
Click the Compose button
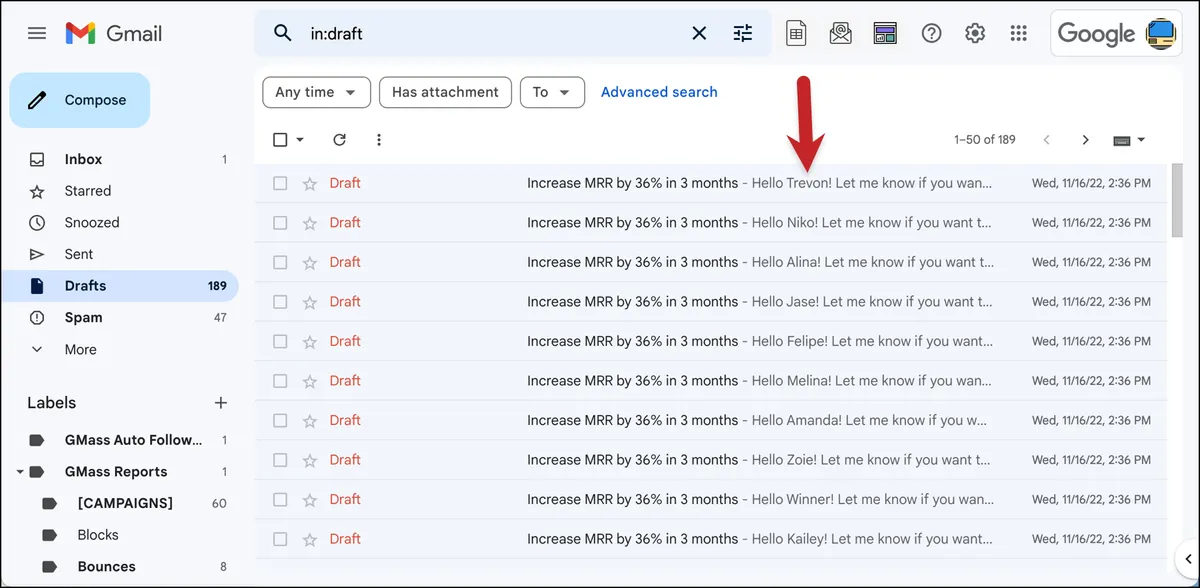tap(80, 100)
